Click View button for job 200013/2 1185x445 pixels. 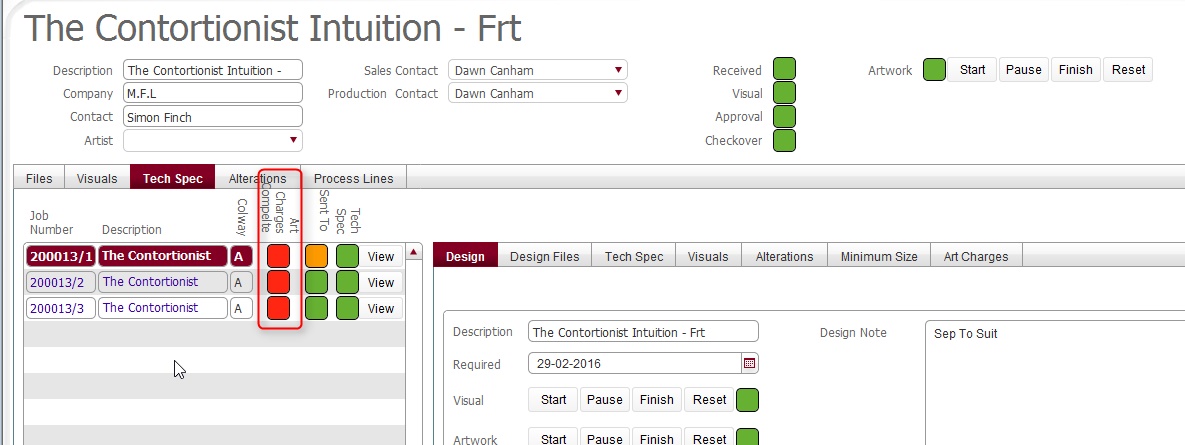click(x=381, y=282)
